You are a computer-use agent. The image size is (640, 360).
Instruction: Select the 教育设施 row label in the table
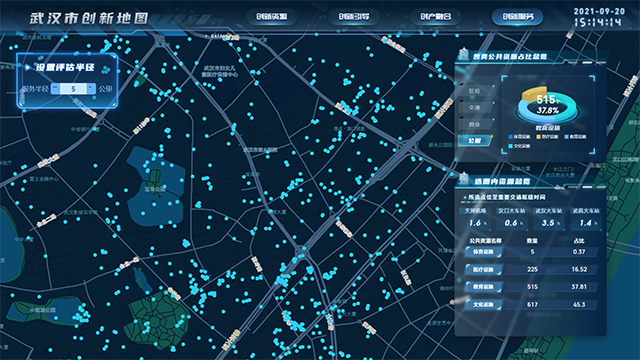pyautogui.click(x=484, y=287)
